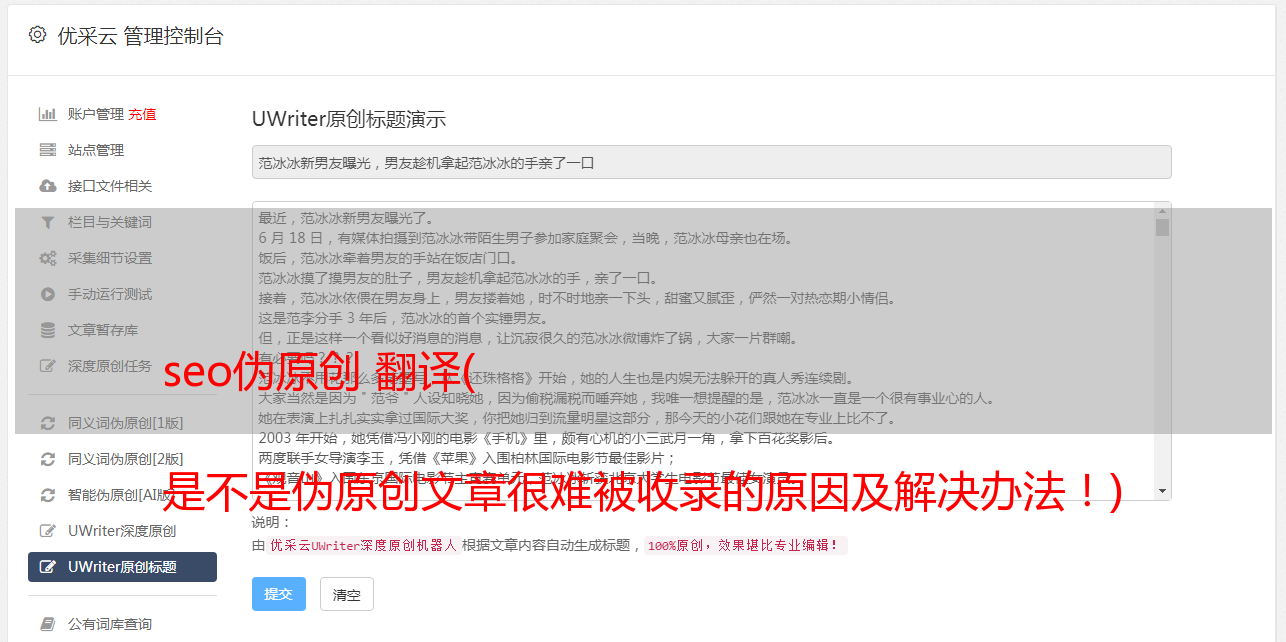The width and height of the screenshot is (1286, 642).
Task: Click the 清空 clear button
Action: pos(347,594)
